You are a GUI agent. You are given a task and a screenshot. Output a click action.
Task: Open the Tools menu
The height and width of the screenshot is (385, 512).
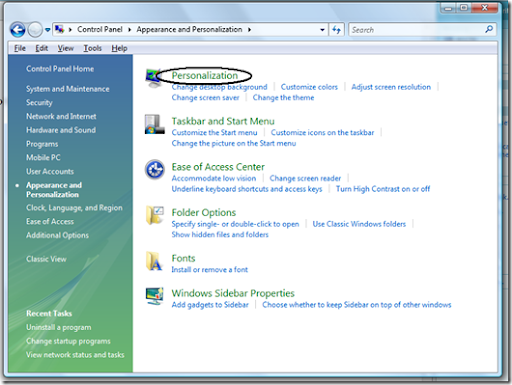click(92, 48)
